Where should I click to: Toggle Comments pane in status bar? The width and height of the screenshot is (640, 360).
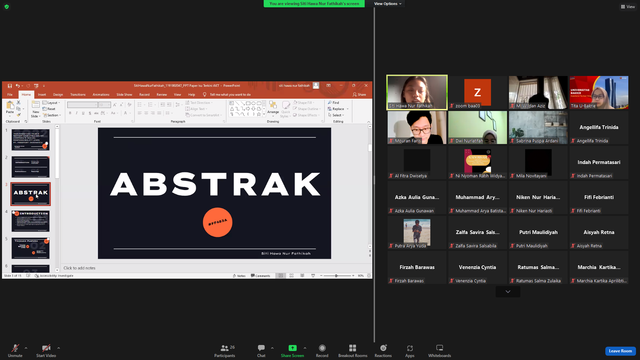pos(260,276)
